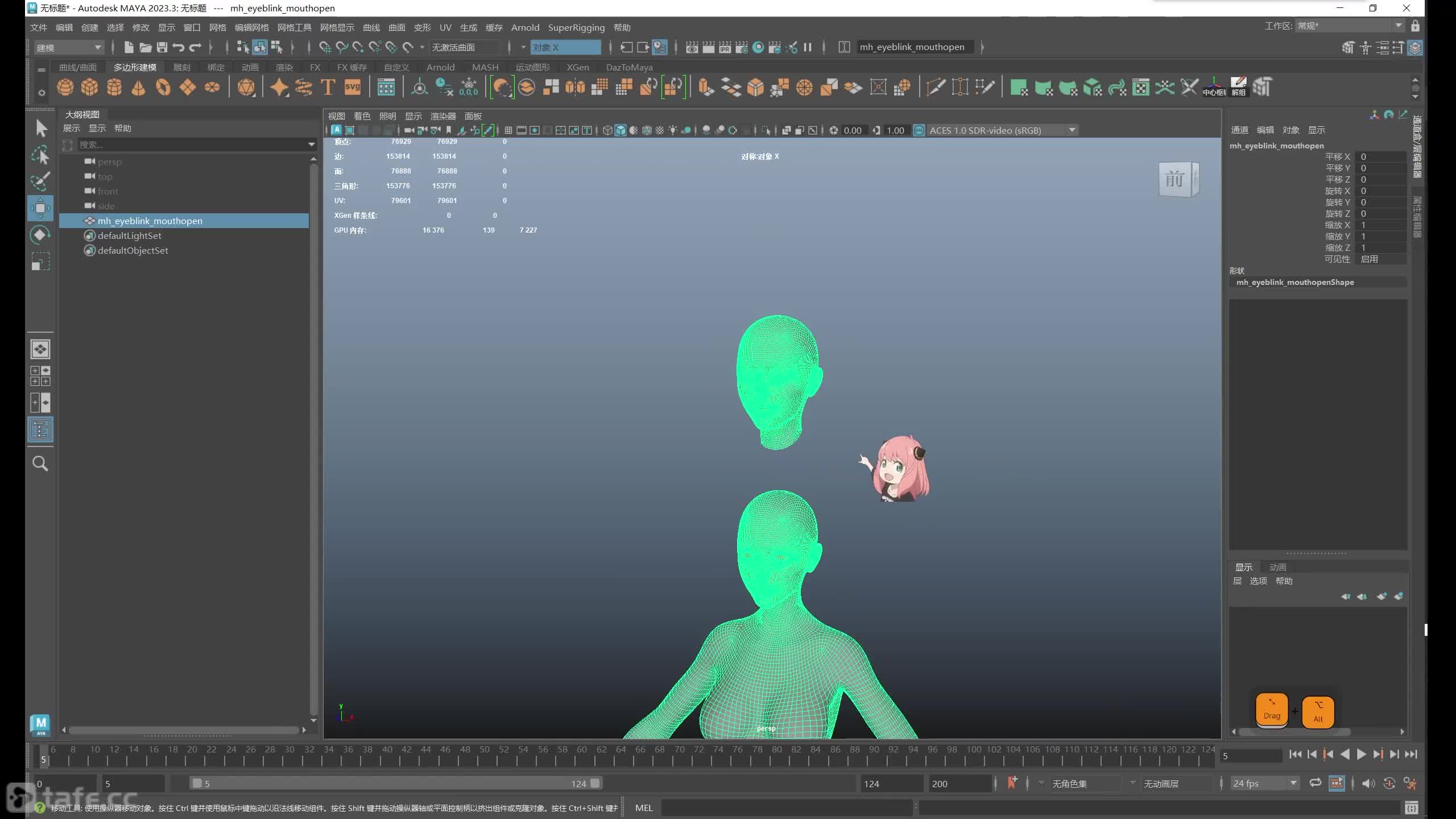Toggle visibility value 启用 in channel box
1456x819 pixels.
coord(1381,259)
